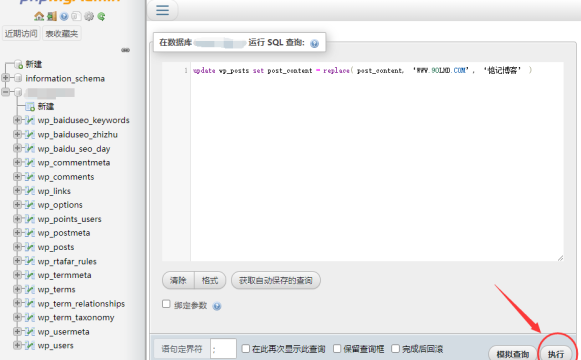Click table icon of wp_points_users

[x=30, y=219]
